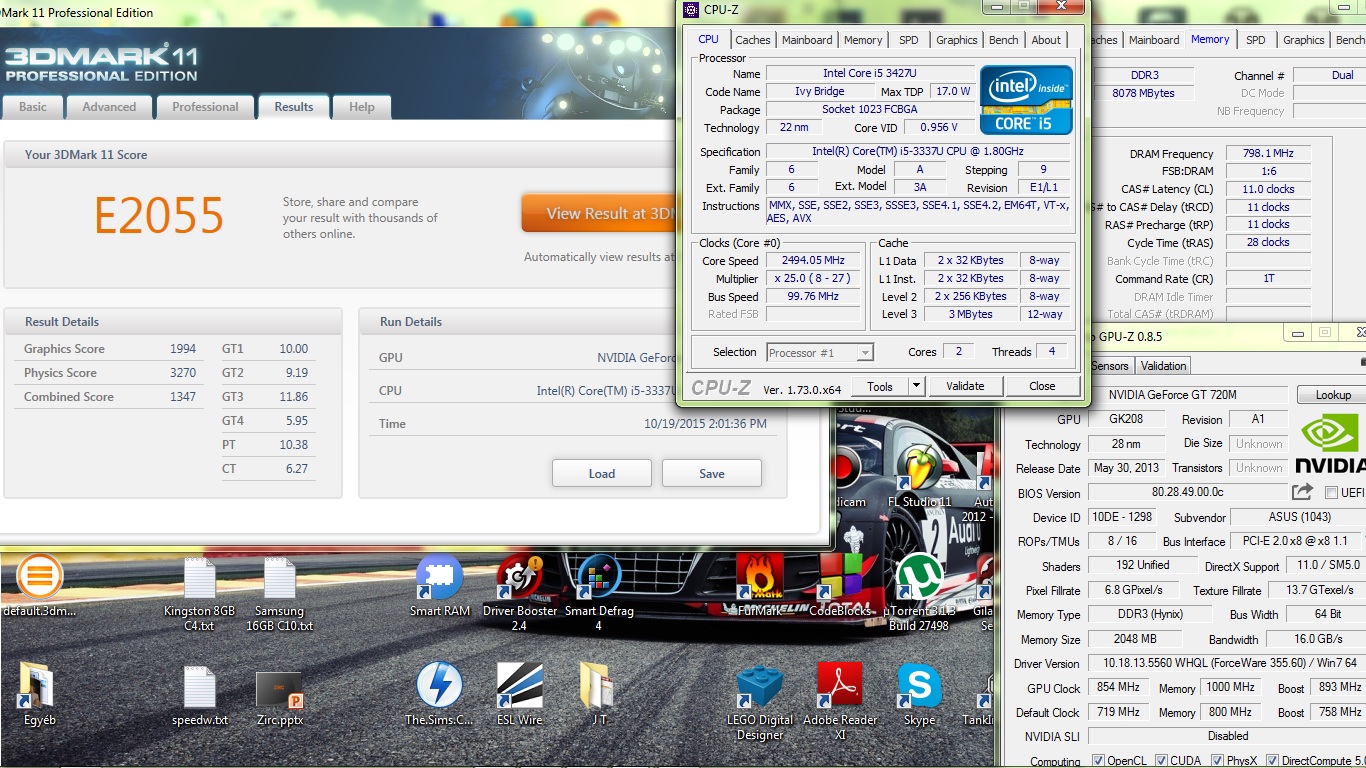Open the Help tab in 3DMark 11
This screenshot has height=768, width=1366.
coord(362,107)
